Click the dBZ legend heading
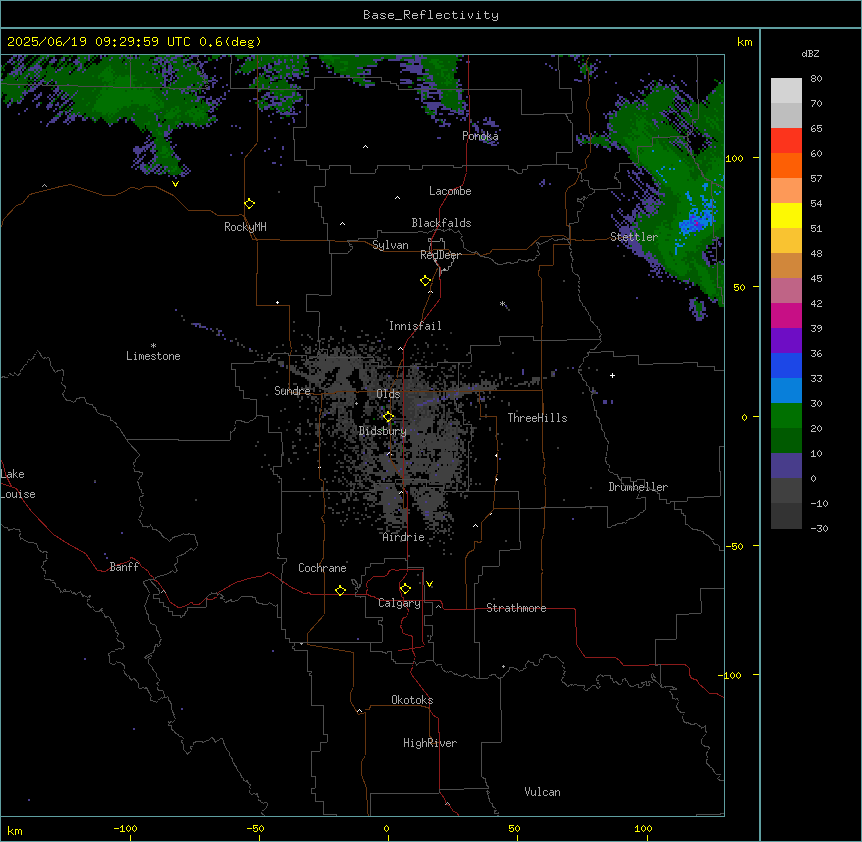 (x=810, y=54)
